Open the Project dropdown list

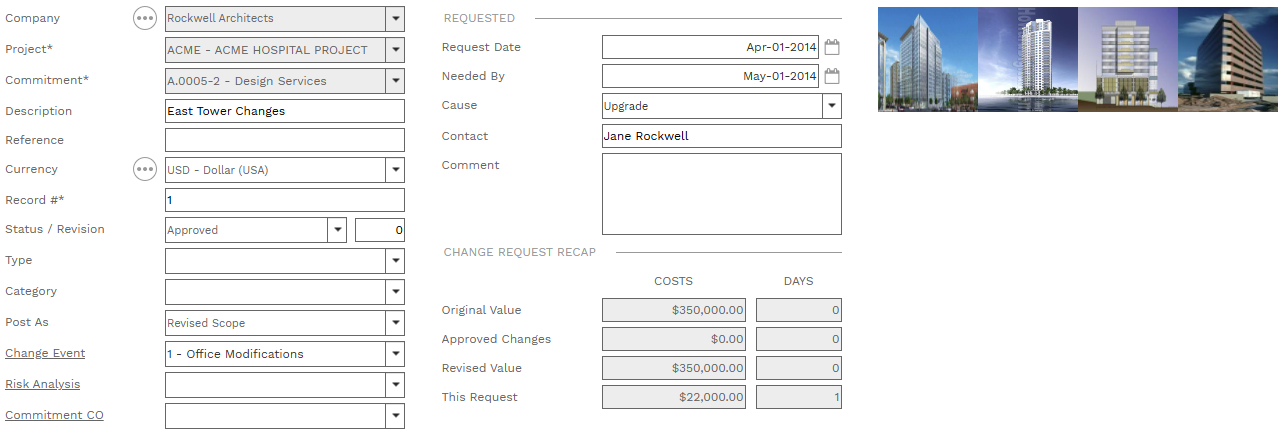pyautogui.click(x=396, y=50)
